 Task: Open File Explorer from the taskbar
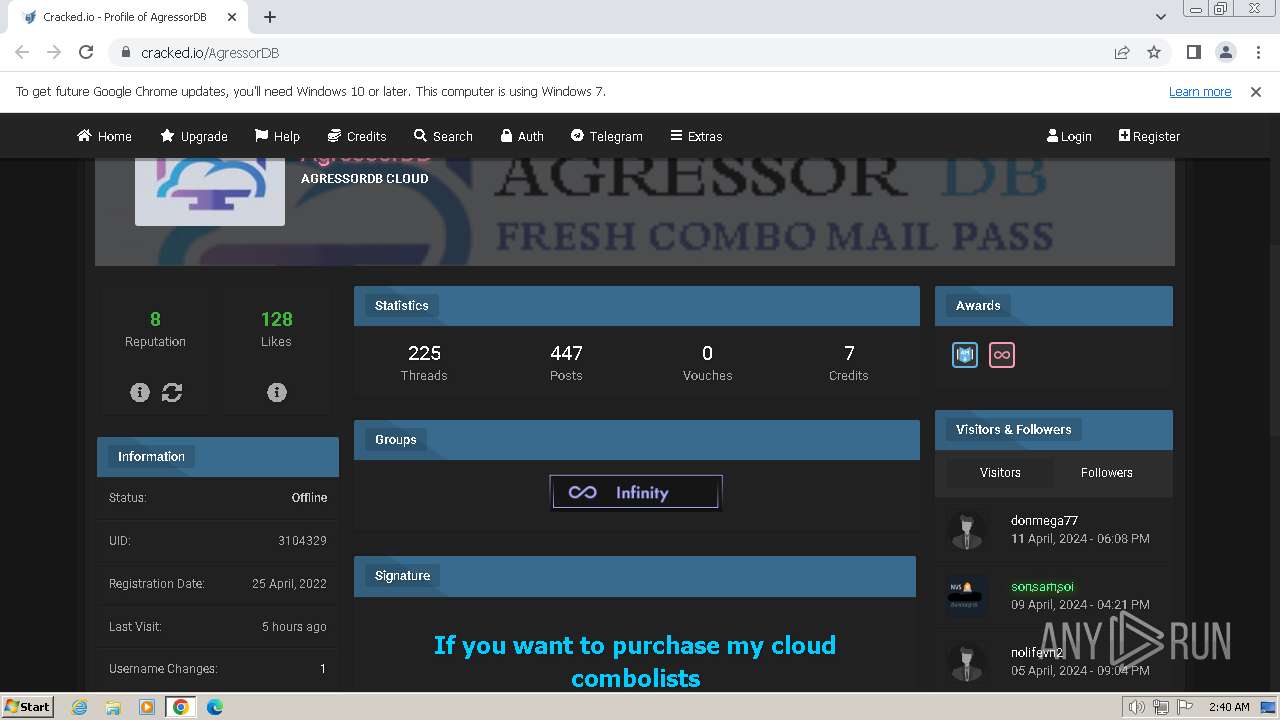pos(113,707)
